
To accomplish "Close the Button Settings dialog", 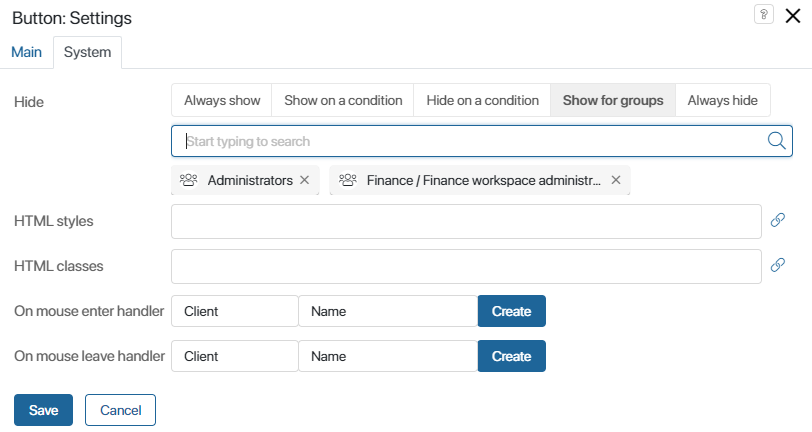I will click(x=794, y=15).
